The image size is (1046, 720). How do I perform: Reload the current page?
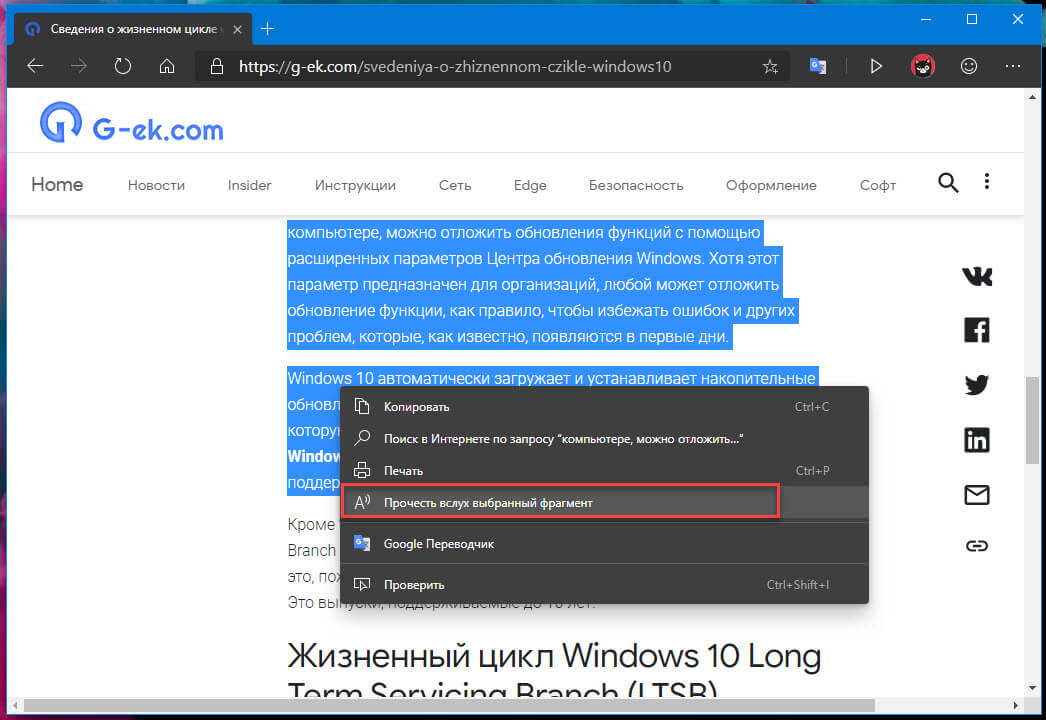[123, 66]
